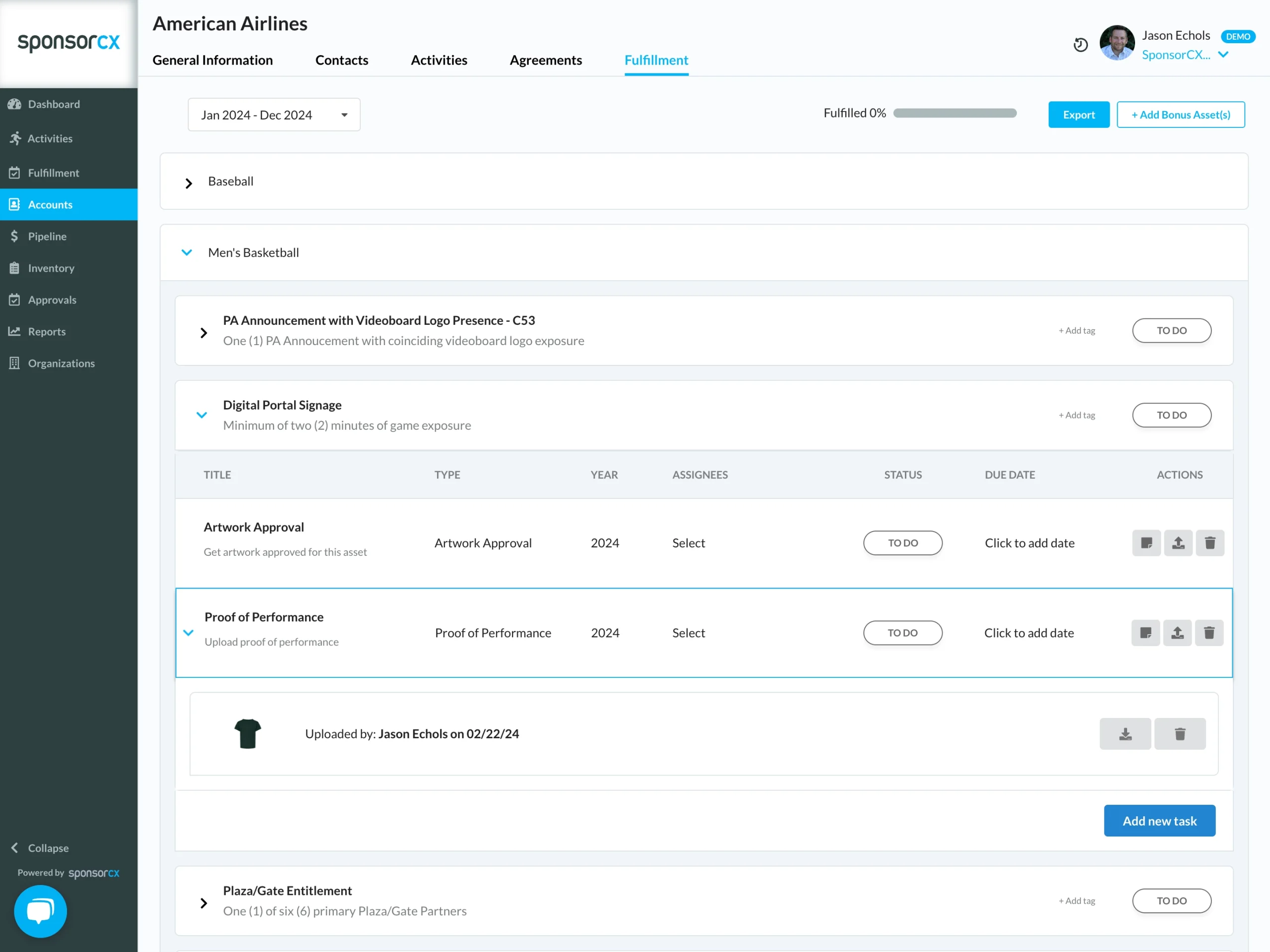Viewport: 1270px width, 952px height.
Task: Open Approvals in the sidebar
Action: pyautogui.click(x=68, y=299)
